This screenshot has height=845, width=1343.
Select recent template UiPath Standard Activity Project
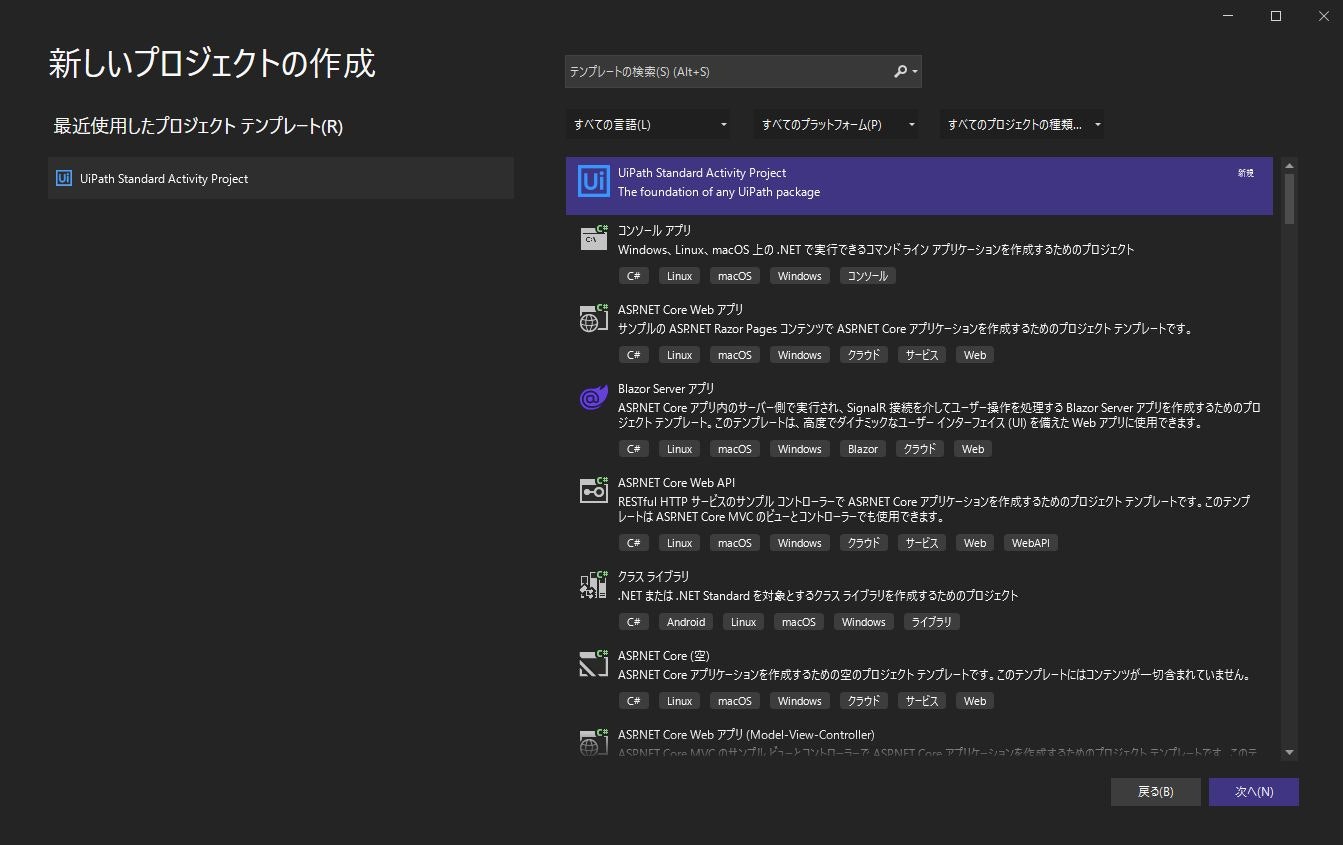[x=281, y=178]
